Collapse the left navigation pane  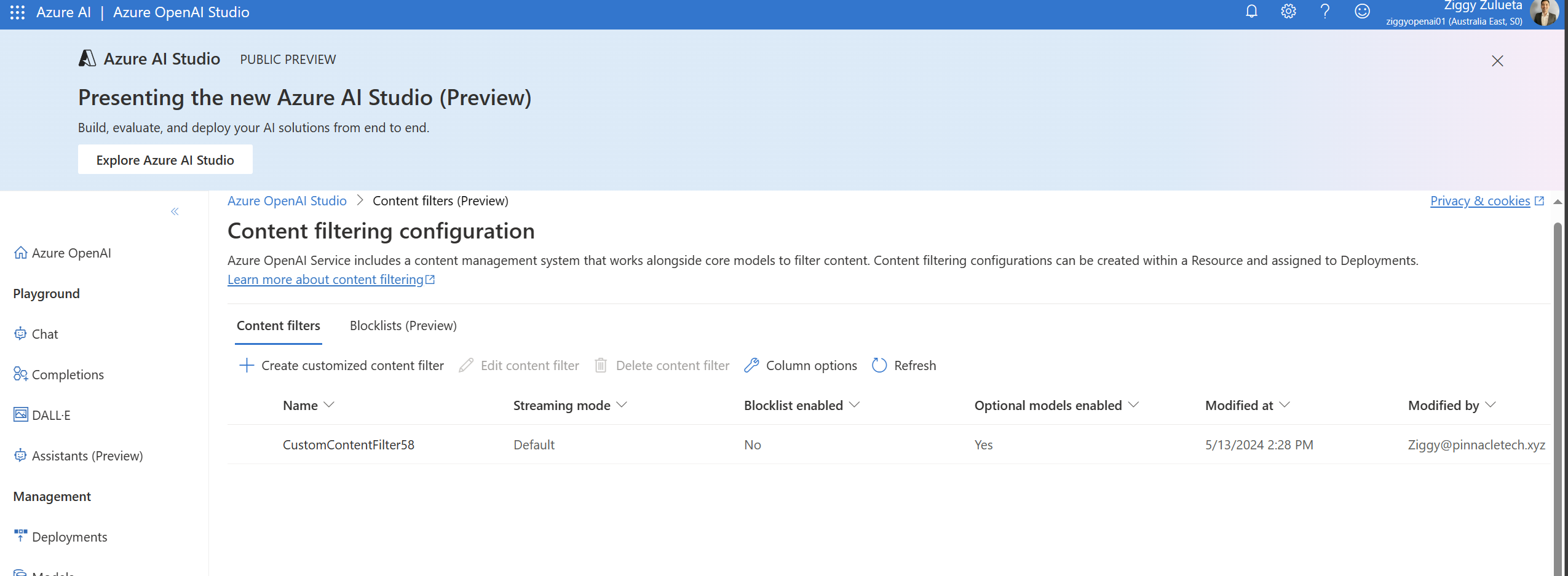(175, 211)
